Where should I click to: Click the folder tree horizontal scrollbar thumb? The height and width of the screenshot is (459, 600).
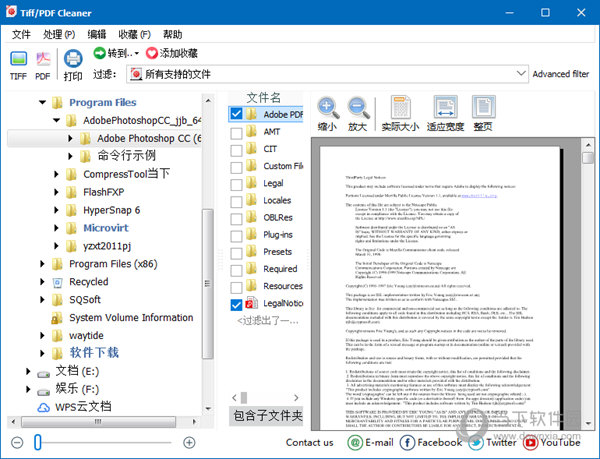tap(98, 422)
